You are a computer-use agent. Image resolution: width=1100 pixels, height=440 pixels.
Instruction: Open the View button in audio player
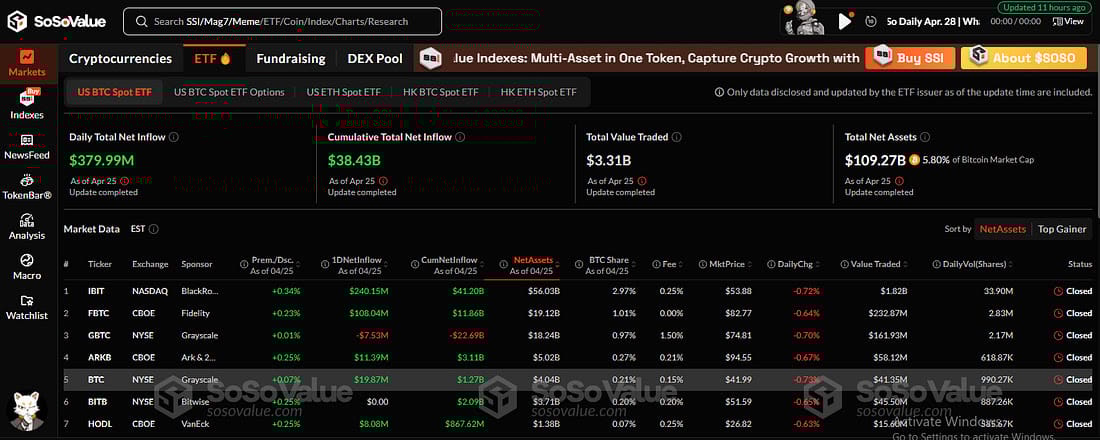1068,22
